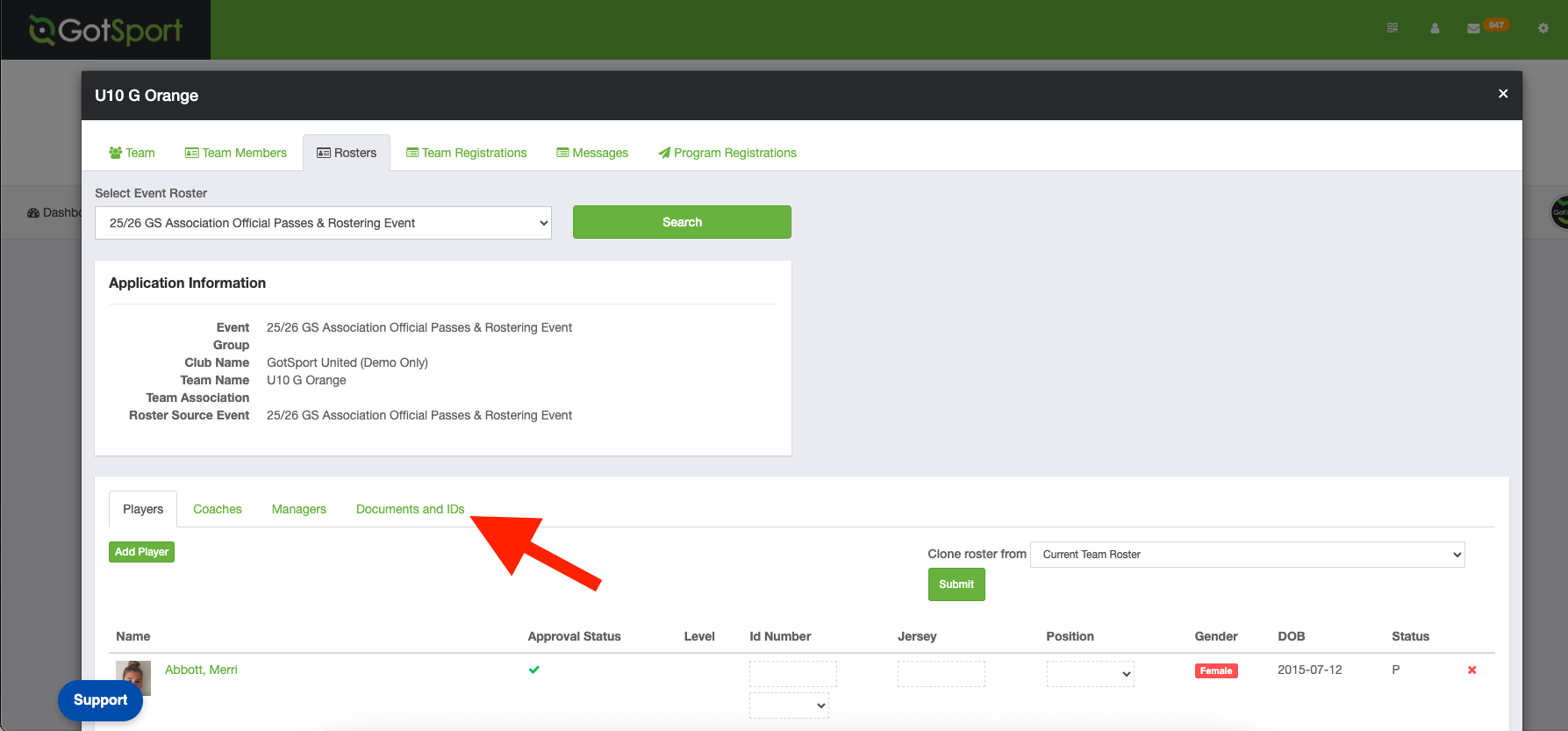Click the Jersey column header
1568x731 pixels.
coord(917,636)
